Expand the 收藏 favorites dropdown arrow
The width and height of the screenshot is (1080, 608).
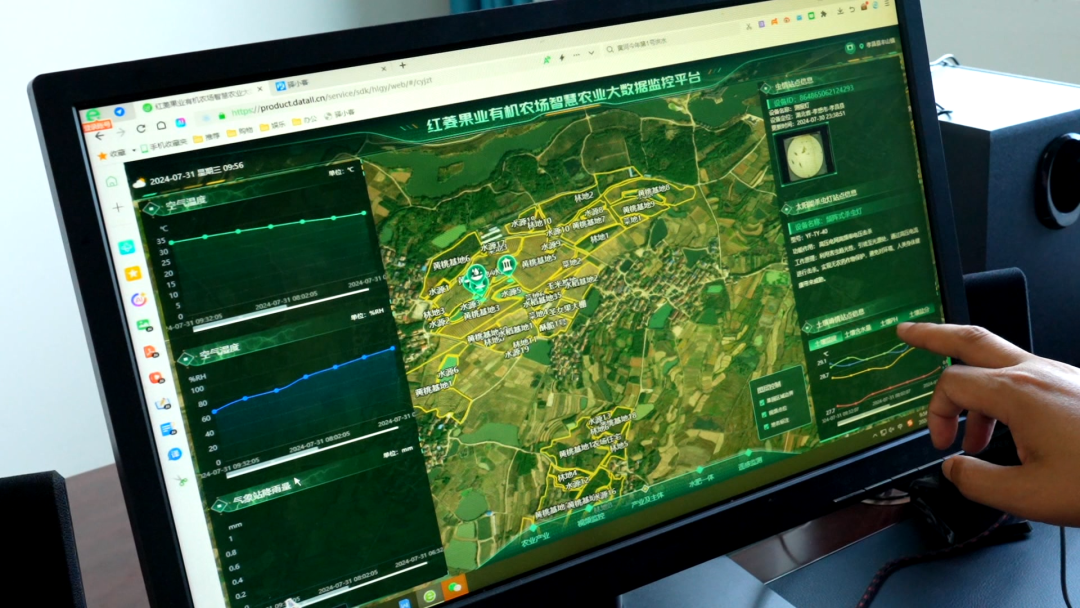click(134, 151)
